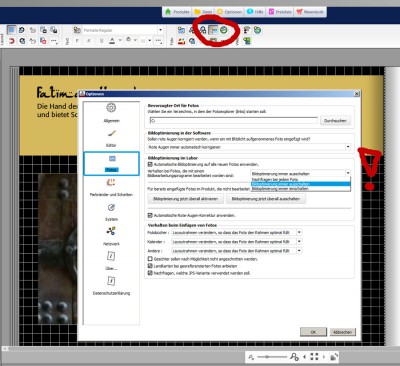Open the Allgemein gear settings category

click(111, 108)
